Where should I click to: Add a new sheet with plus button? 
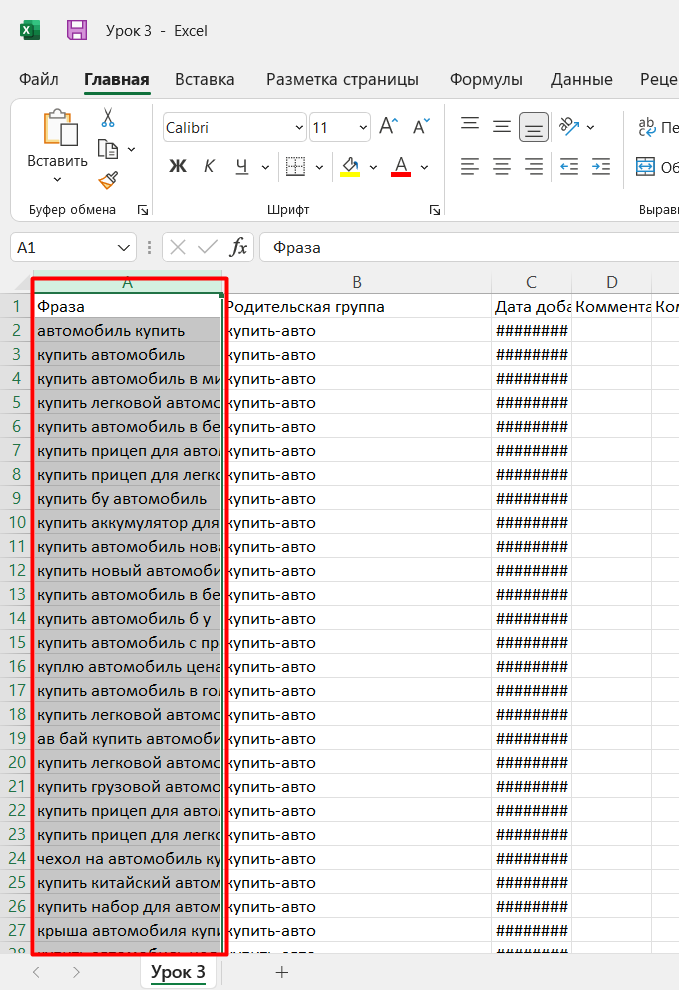tap(282, 972)
